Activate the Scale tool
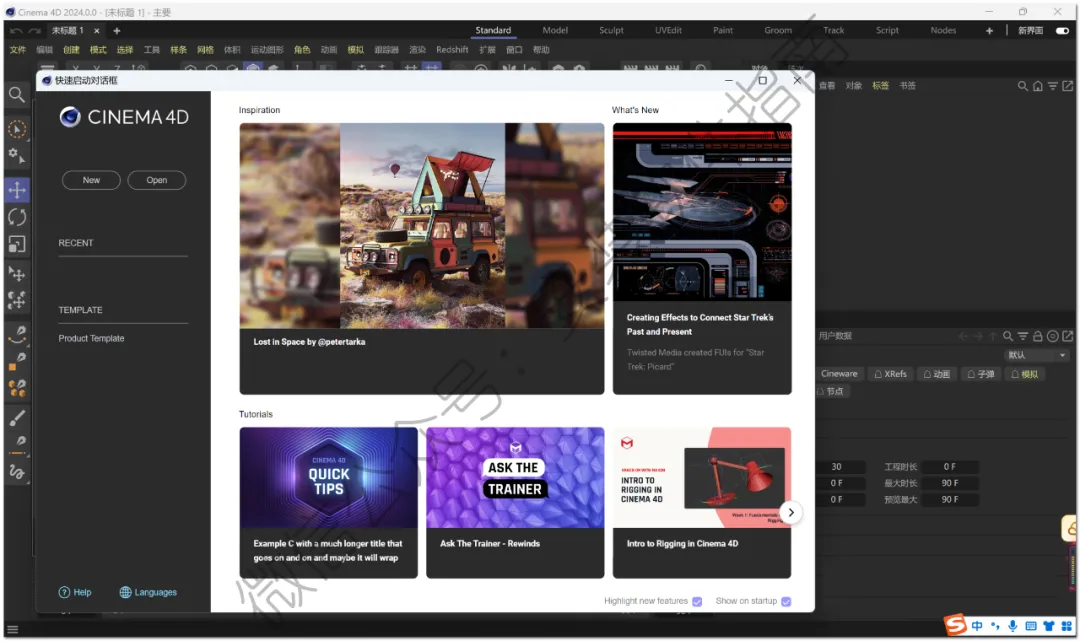The height and width of the screenshot is (641, 1080). pyautogui.click(x=17, y=244)
